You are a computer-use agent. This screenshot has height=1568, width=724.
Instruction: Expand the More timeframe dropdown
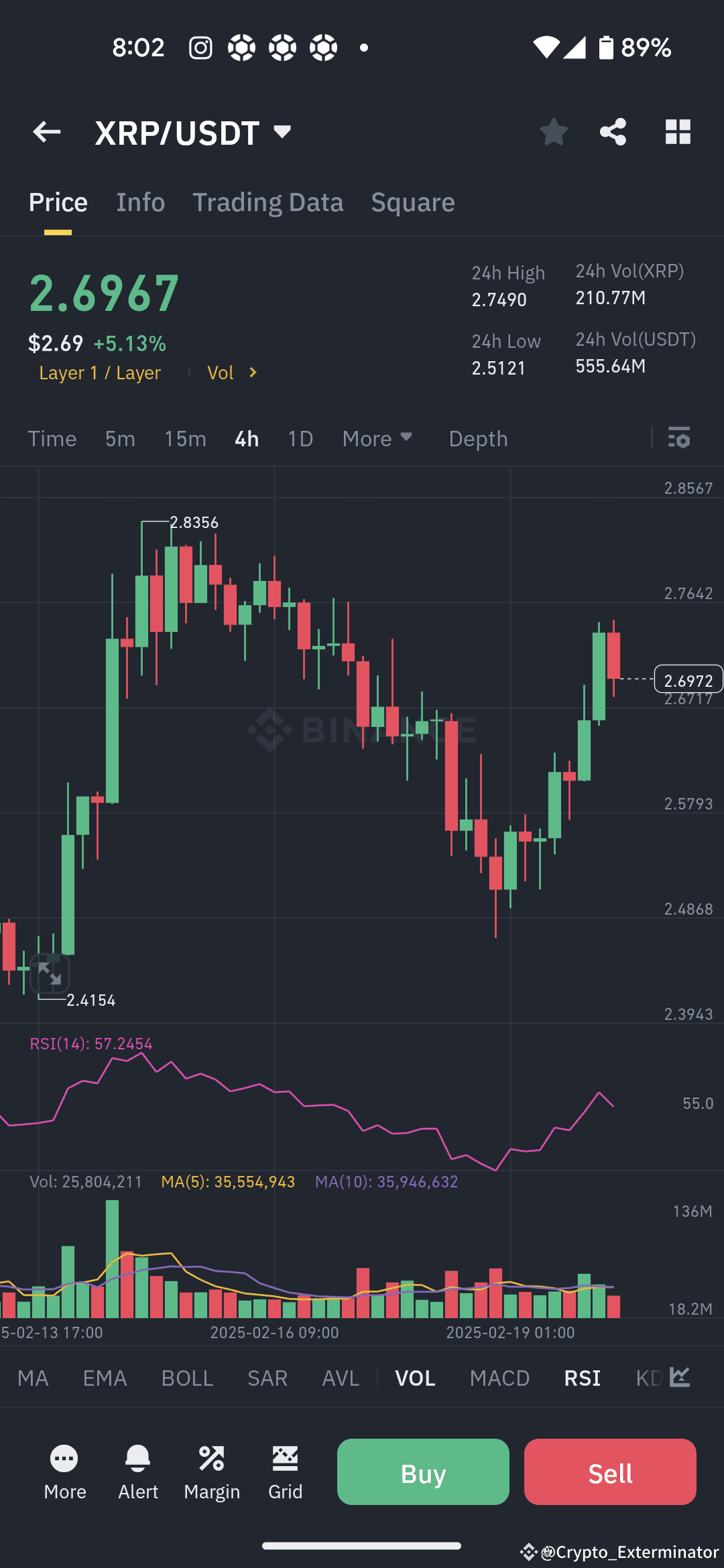(377, 439)
